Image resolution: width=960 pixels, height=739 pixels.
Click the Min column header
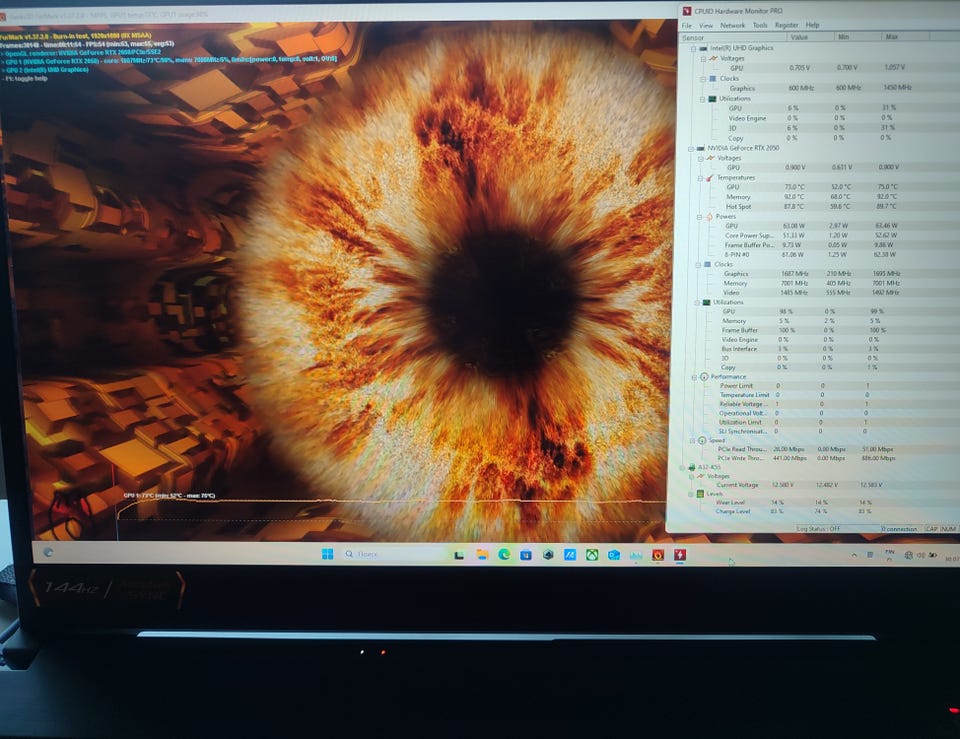[x=858, y=37]
